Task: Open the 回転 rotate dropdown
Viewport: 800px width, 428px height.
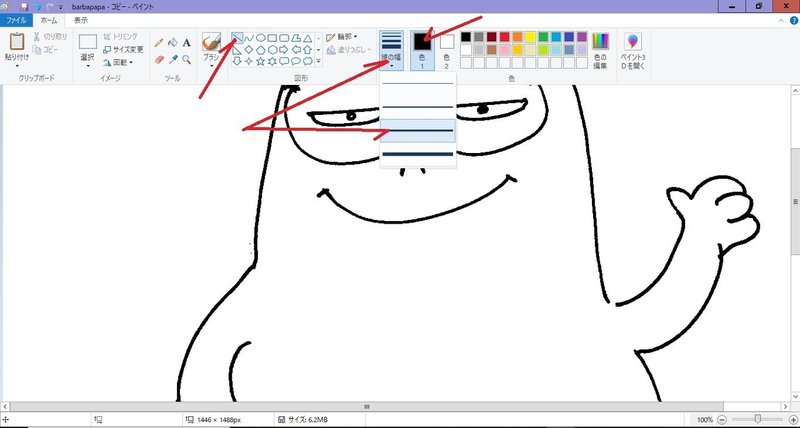Action: [x=118, y=62]
